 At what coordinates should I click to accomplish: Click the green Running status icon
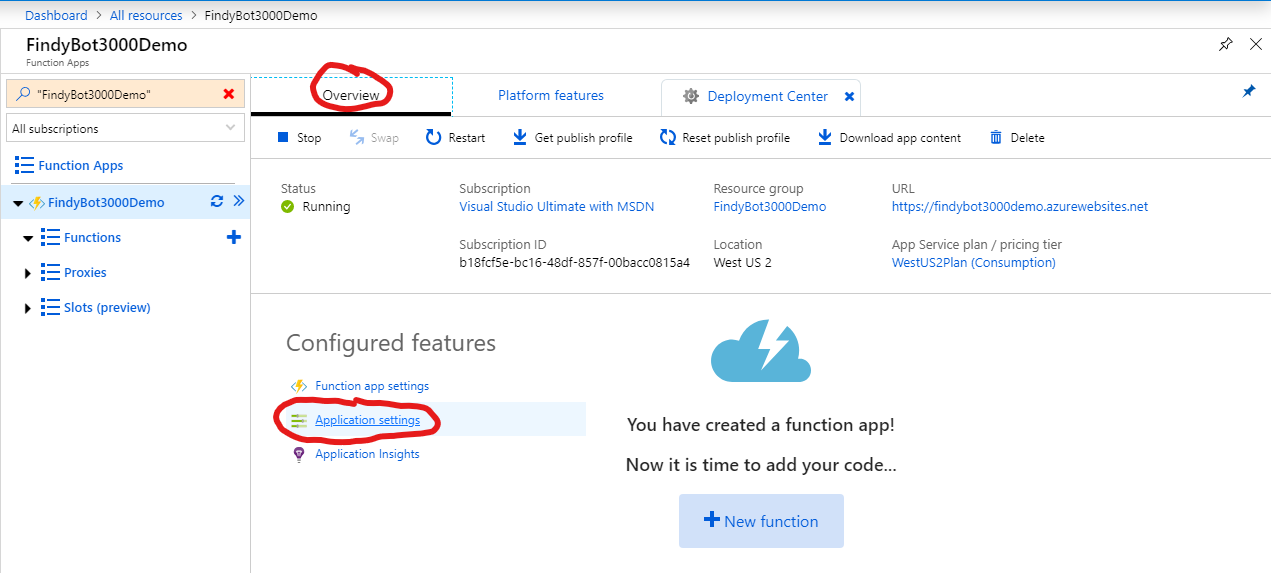288,207
